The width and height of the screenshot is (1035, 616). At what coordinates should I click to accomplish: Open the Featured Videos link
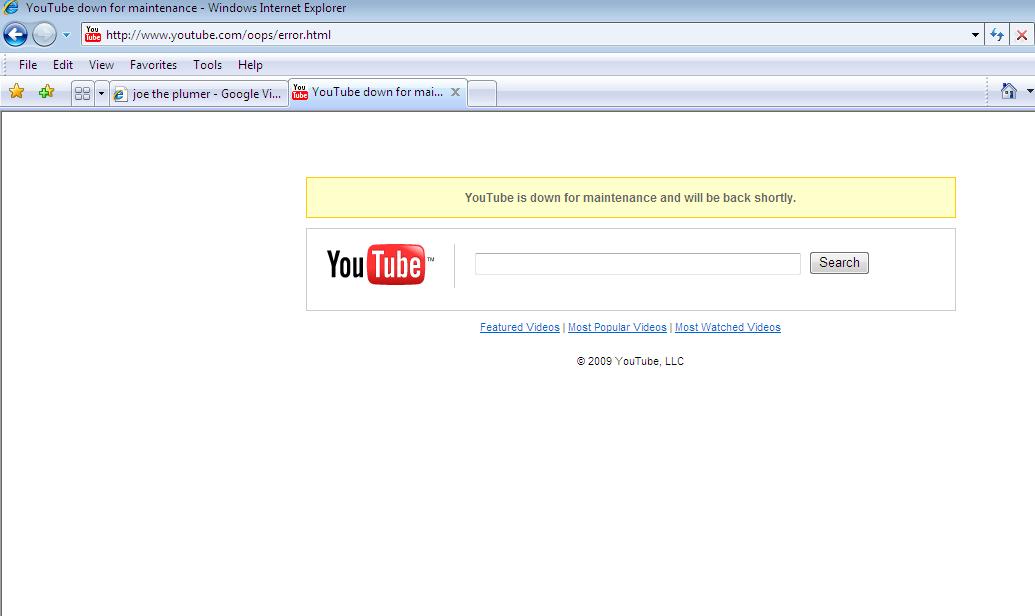click(519, 327)
